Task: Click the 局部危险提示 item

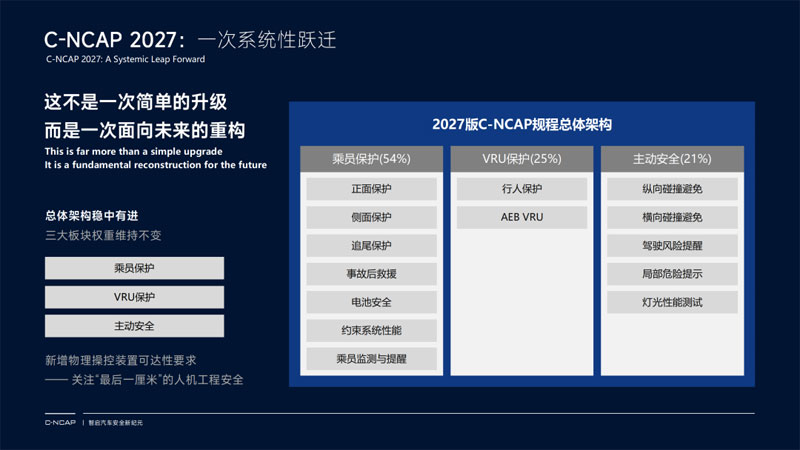Action: coord(672,274)
